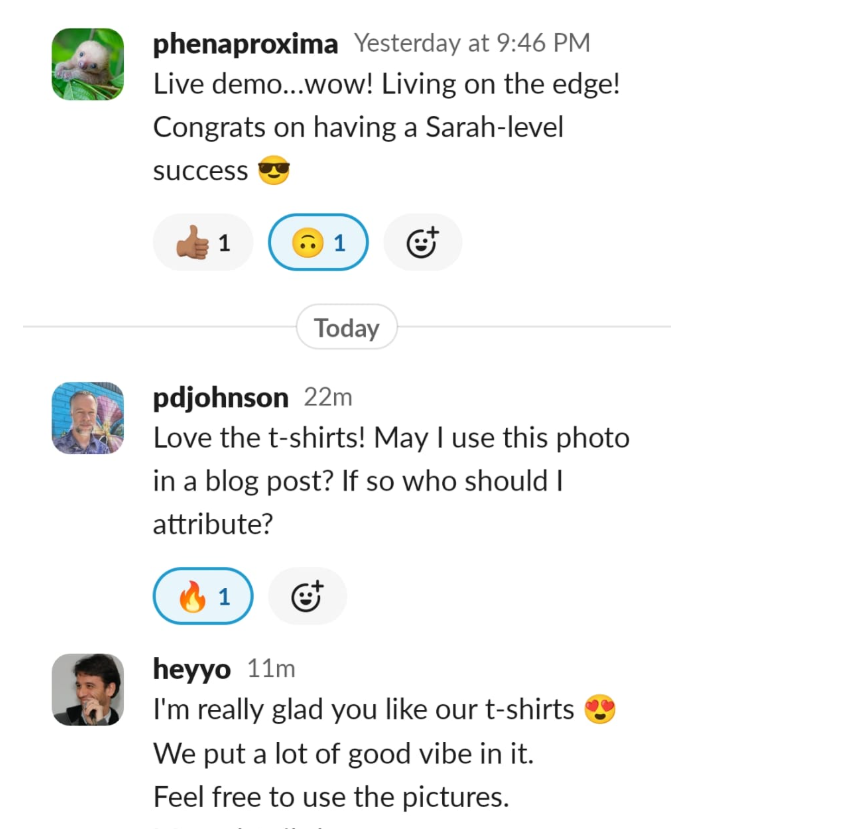Image resolution: width=851 pixels, height=829 pixels.
Task: Toggle the thumbs up reaction on phenaproxima's message
Action: tap(203, 242)
